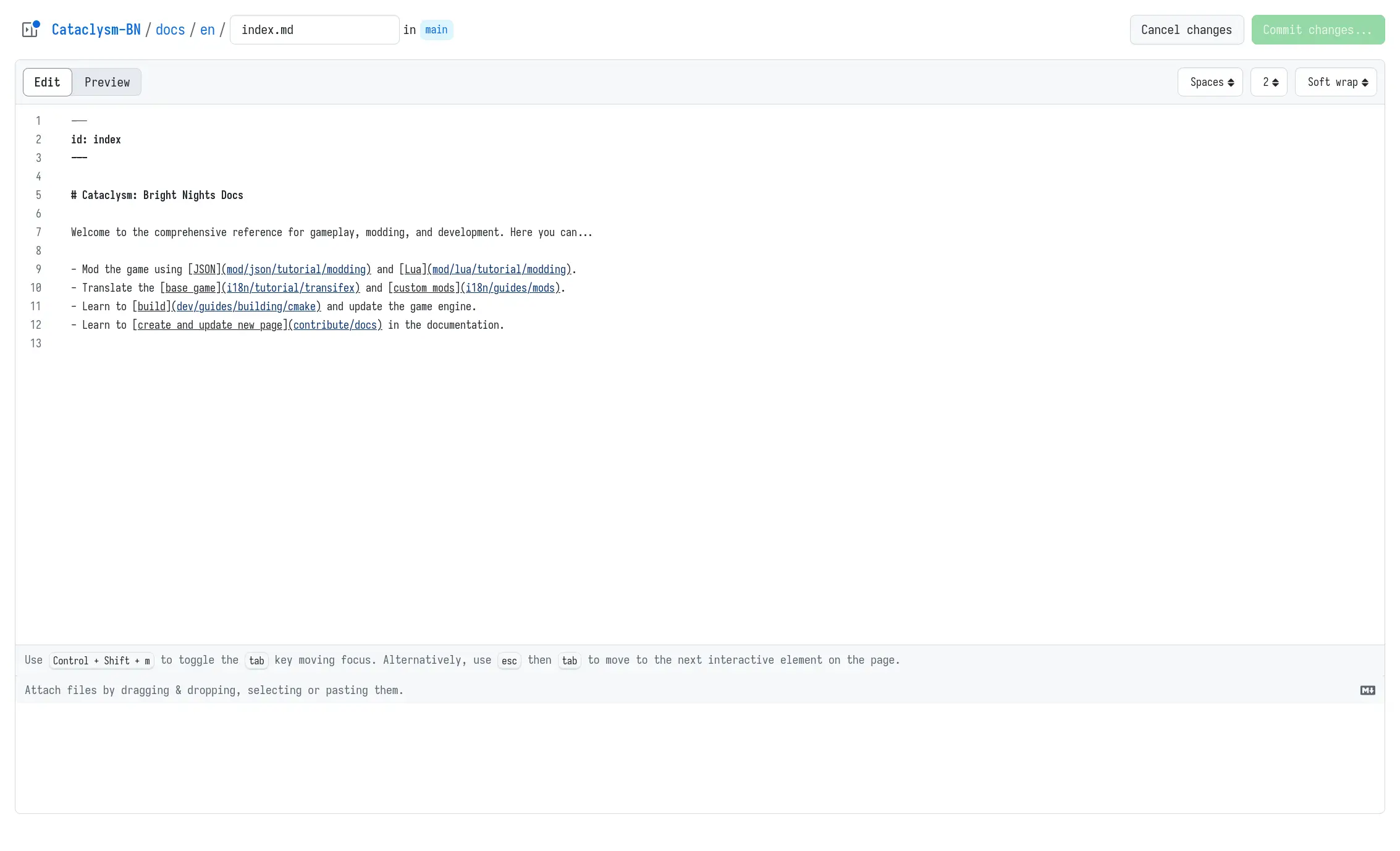
Task: Click Cancel changes button
Action: [x=1186, y=30]
